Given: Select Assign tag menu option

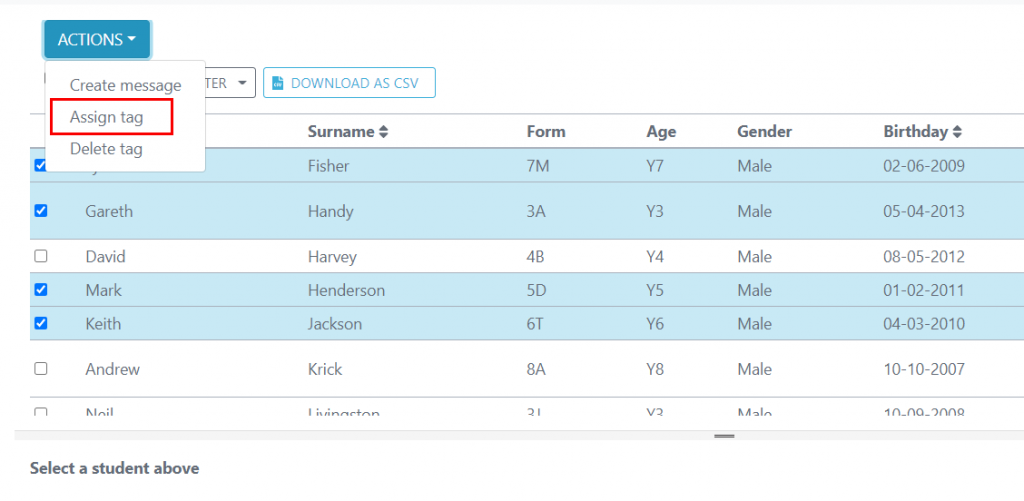Looking at the screenshot, I should [106, 118].
